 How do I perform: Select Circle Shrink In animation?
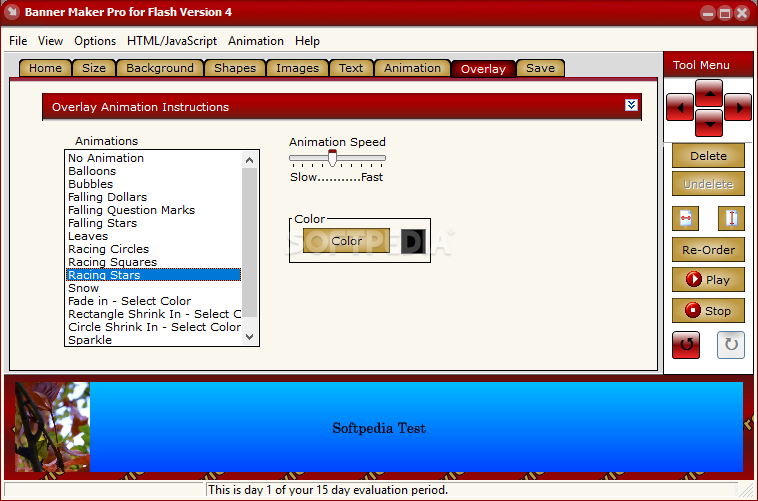point(153,327)
